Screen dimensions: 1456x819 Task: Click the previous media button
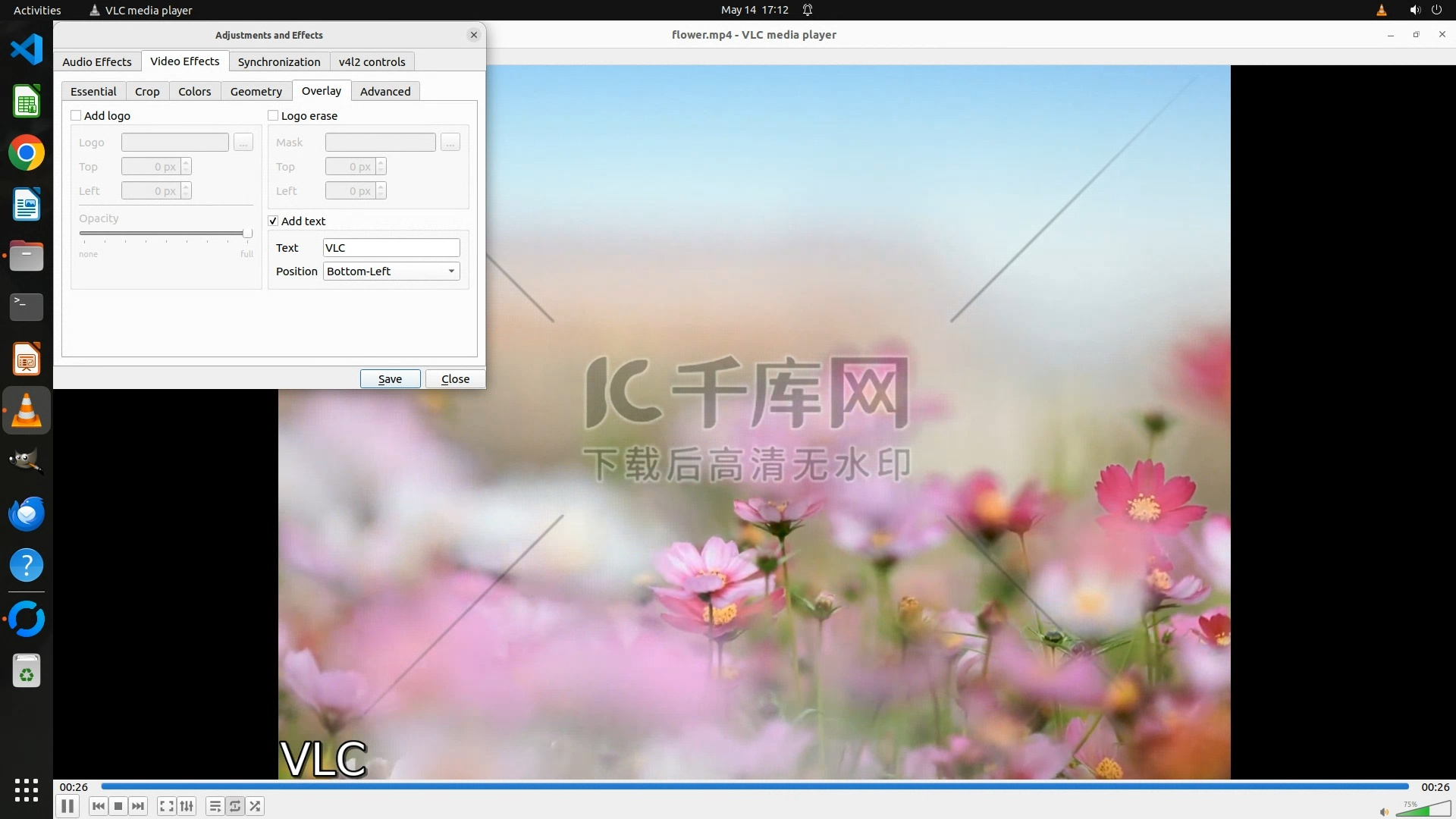click(99, 806)
